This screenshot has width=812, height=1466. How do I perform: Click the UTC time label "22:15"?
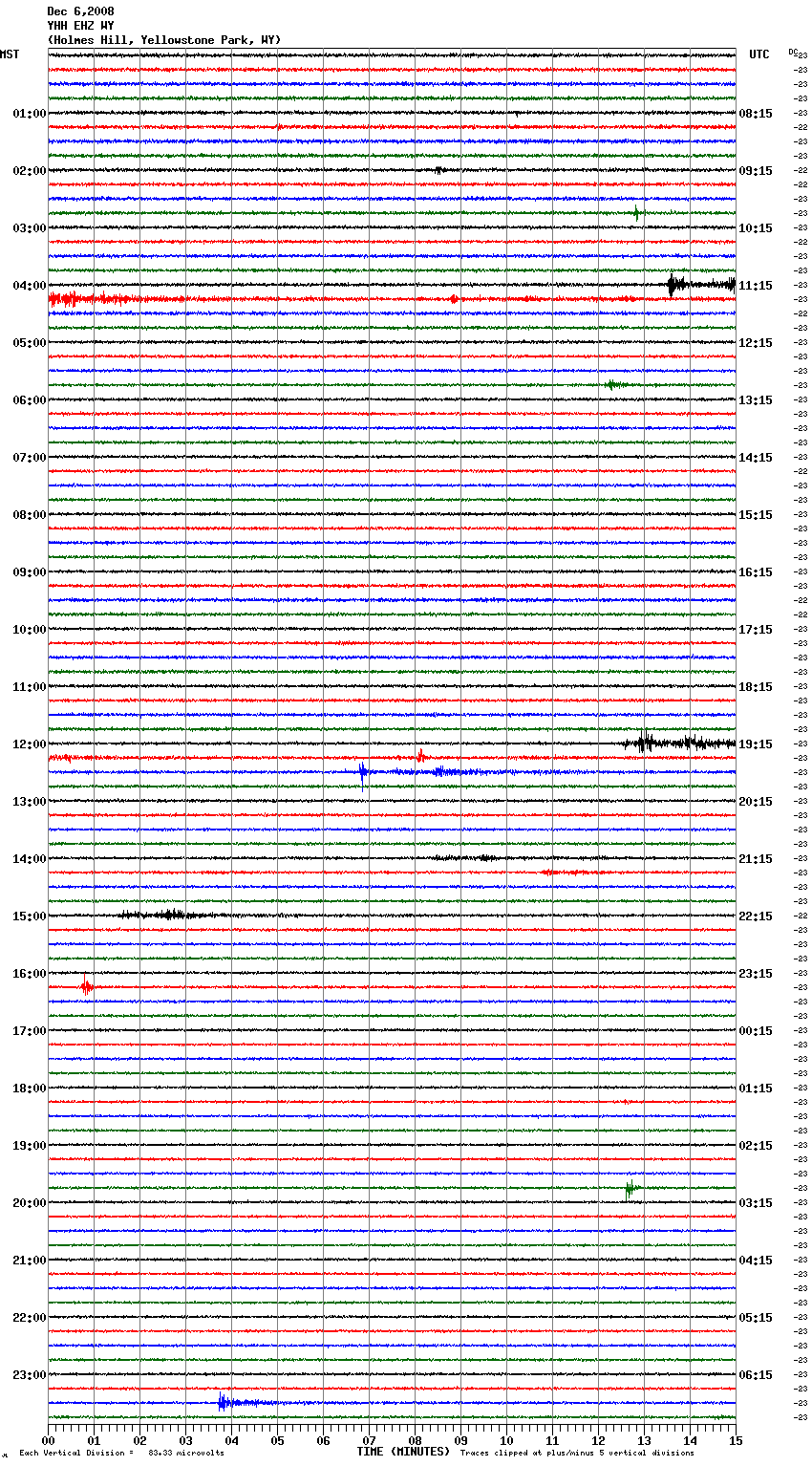tap(756, 916)
